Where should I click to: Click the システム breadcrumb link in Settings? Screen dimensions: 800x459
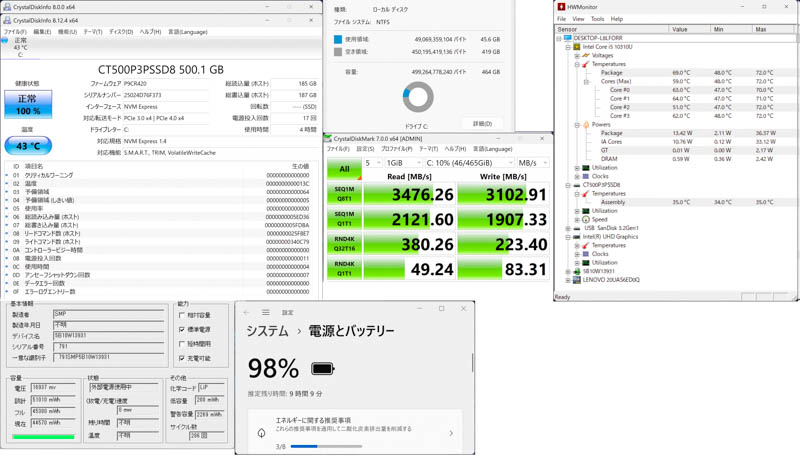(x=267, y=331)
